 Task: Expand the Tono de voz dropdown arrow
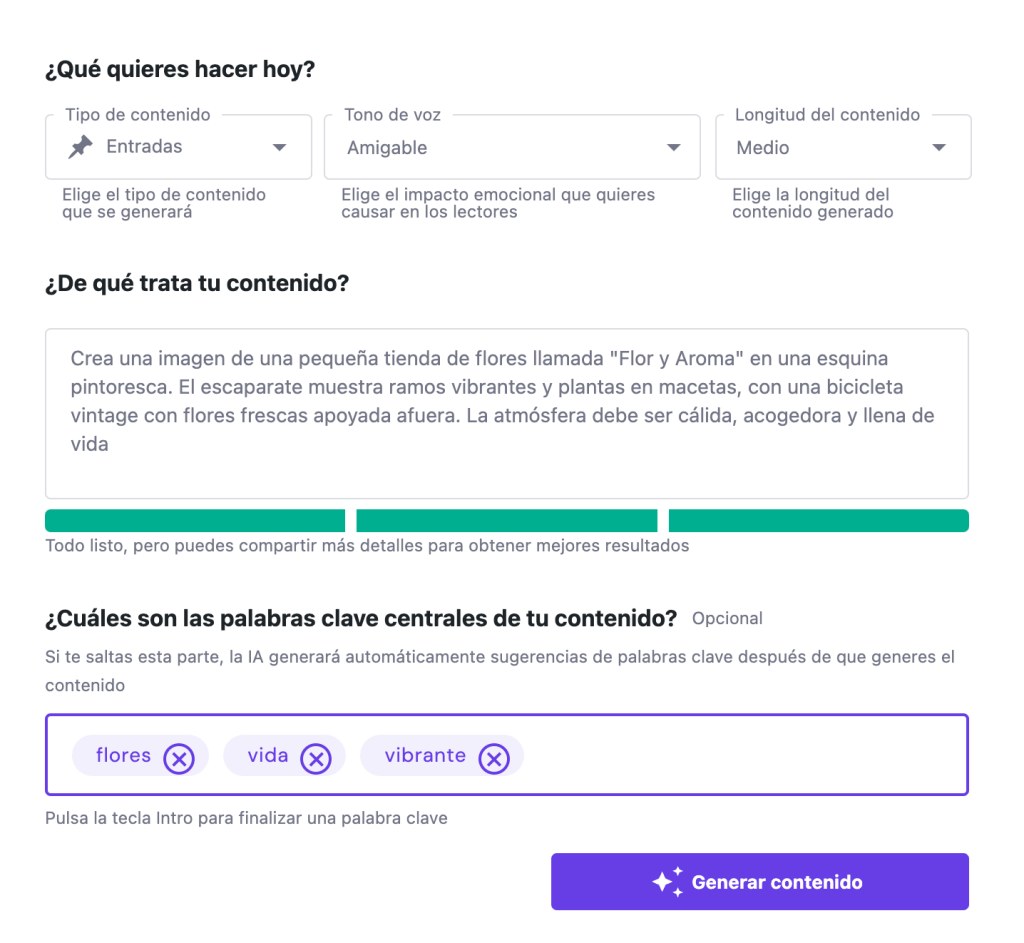673,148
